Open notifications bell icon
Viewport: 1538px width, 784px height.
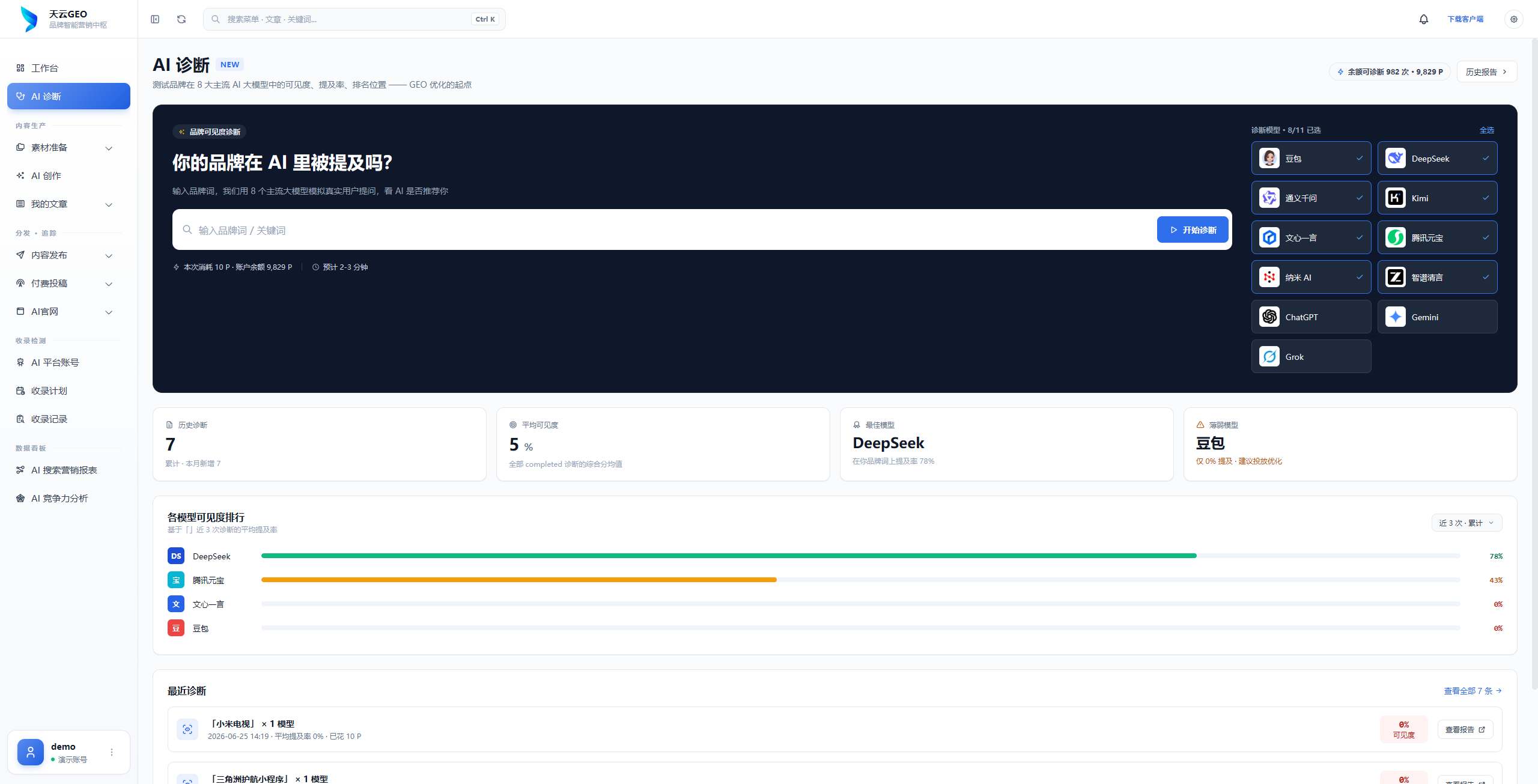pyautogui.click(x=1423, y=19)
